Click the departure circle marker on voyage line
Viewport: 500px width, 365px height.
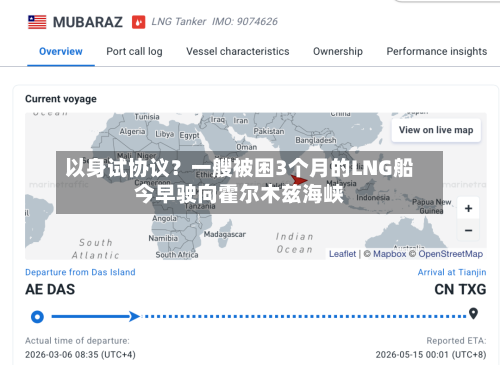[37, 316]
